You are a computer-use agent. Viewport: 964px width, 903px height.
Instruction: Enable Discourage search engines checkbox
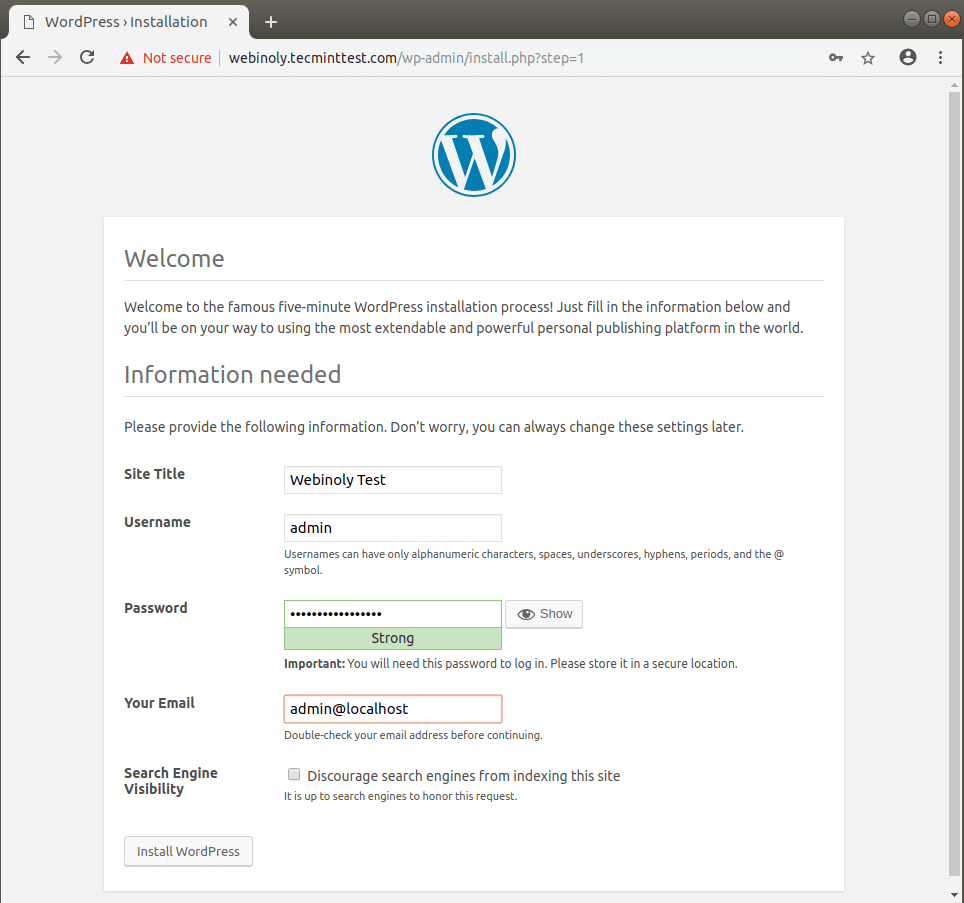294,775
